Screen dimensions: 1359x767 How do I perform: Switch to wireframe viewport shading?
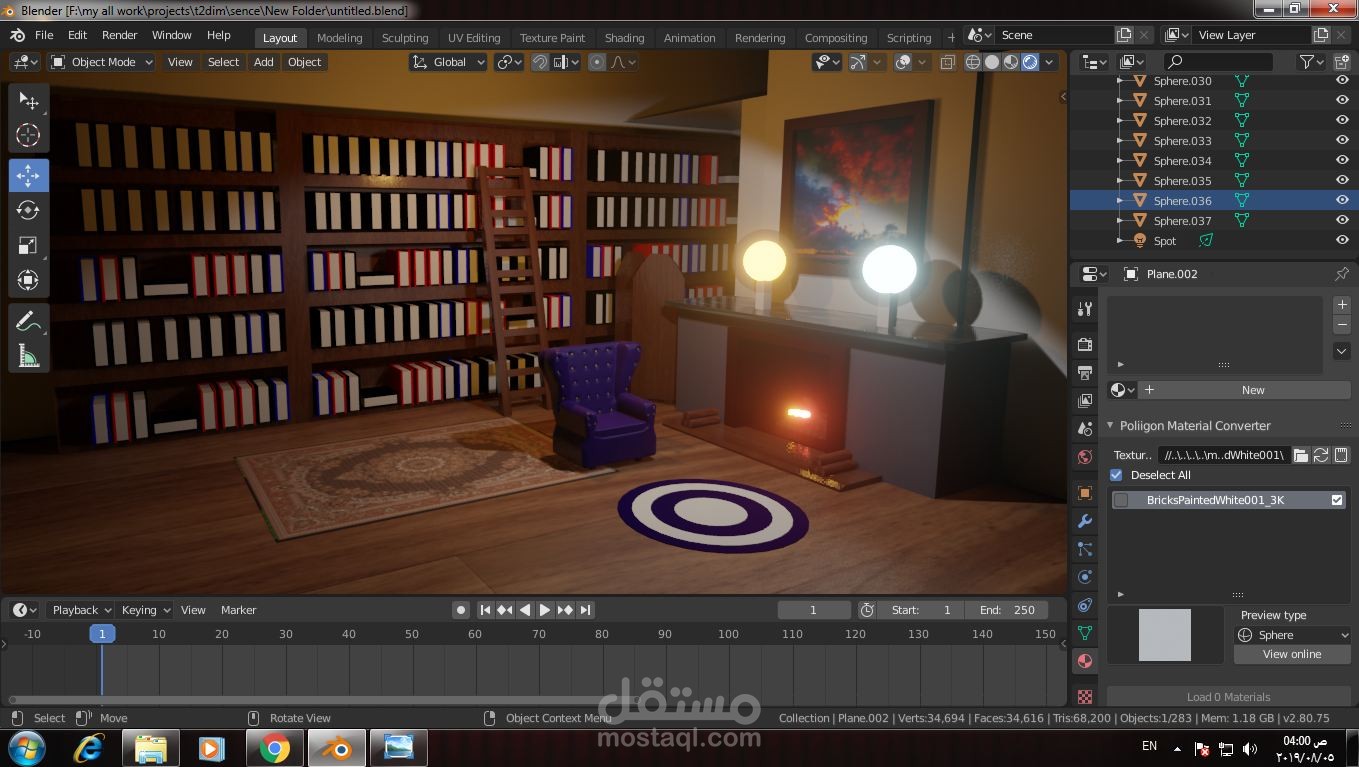coord(973,62)
